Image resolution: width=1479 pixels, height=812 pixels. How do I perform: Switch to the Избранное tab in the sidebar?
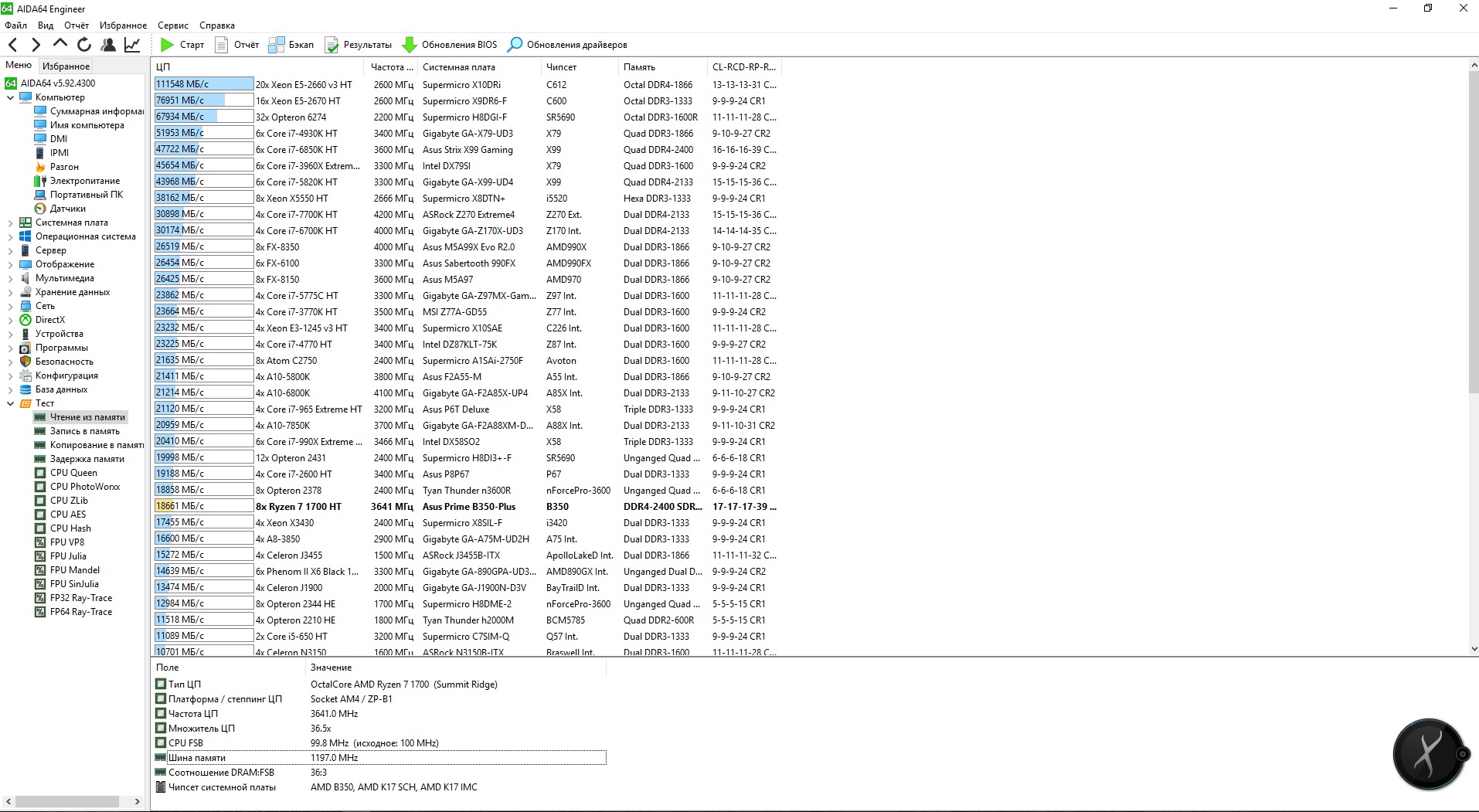(66, 66)
